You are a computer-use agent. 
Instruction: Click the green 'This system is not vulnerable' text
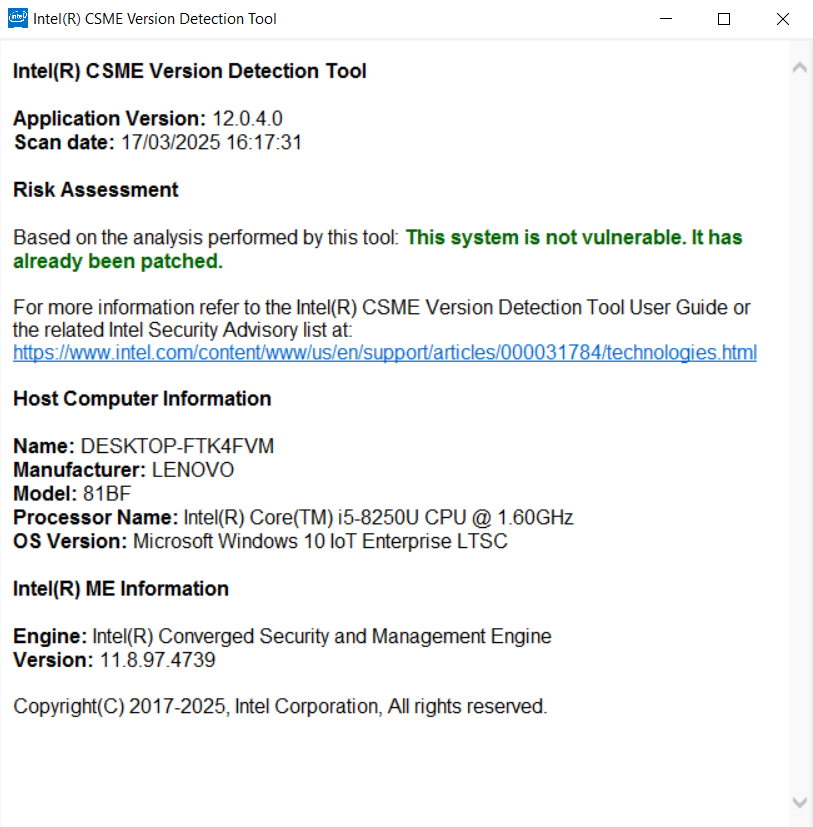(573, 238)
